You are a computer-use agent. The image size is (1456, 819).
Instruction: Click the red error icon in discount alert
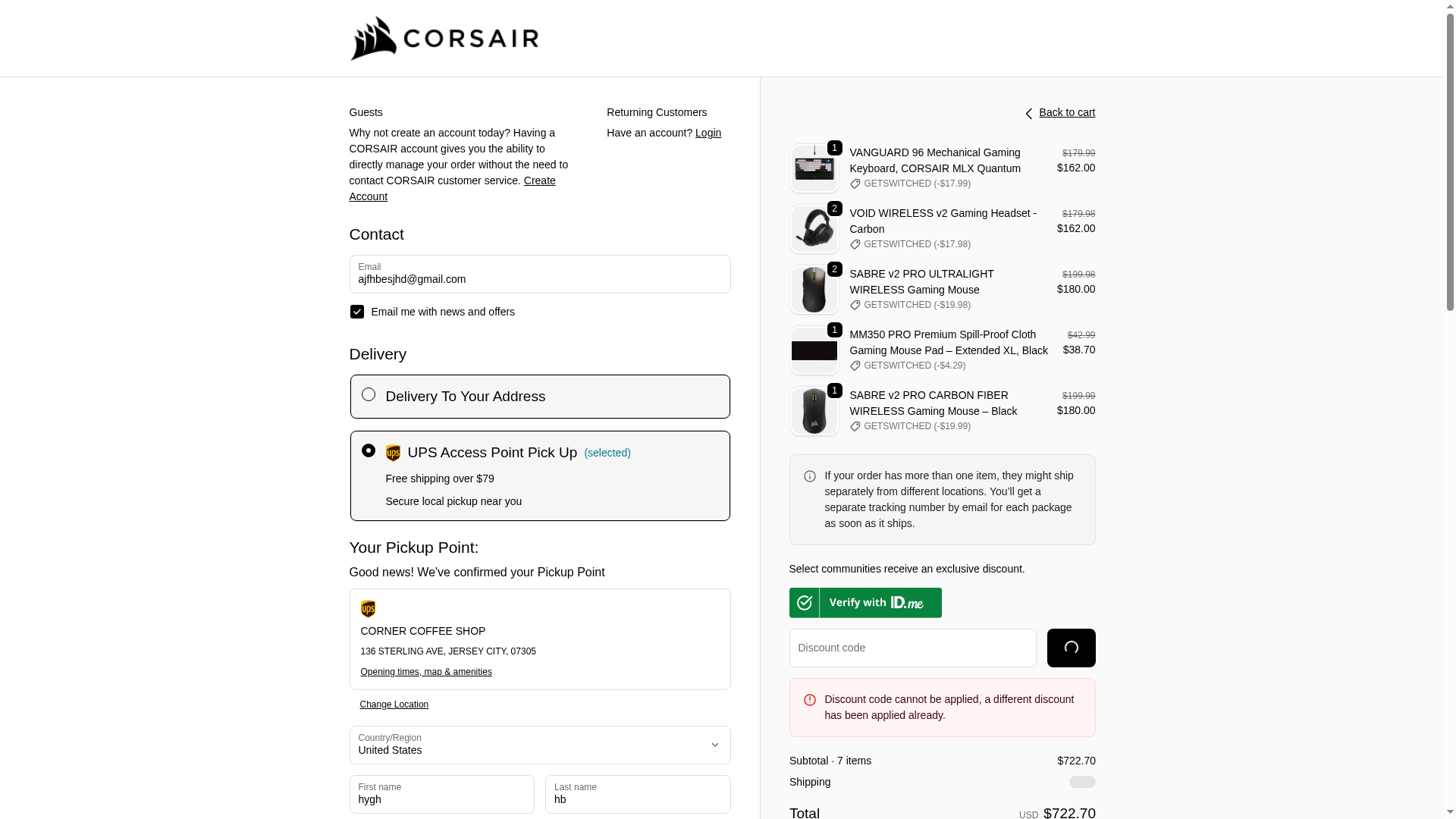click(810, 700)
